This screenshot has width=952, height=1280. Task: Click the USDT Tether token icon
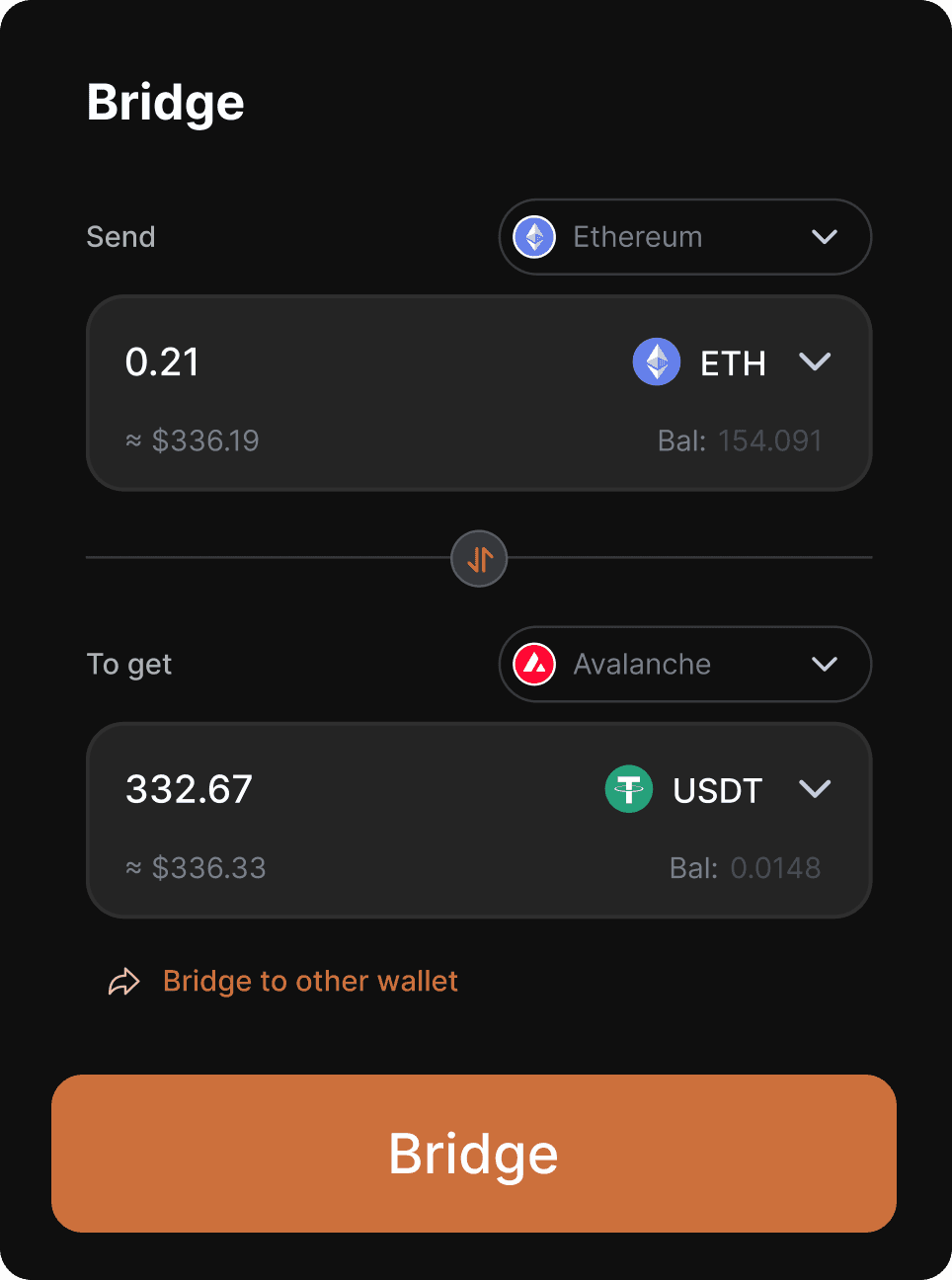click(629, 789)
